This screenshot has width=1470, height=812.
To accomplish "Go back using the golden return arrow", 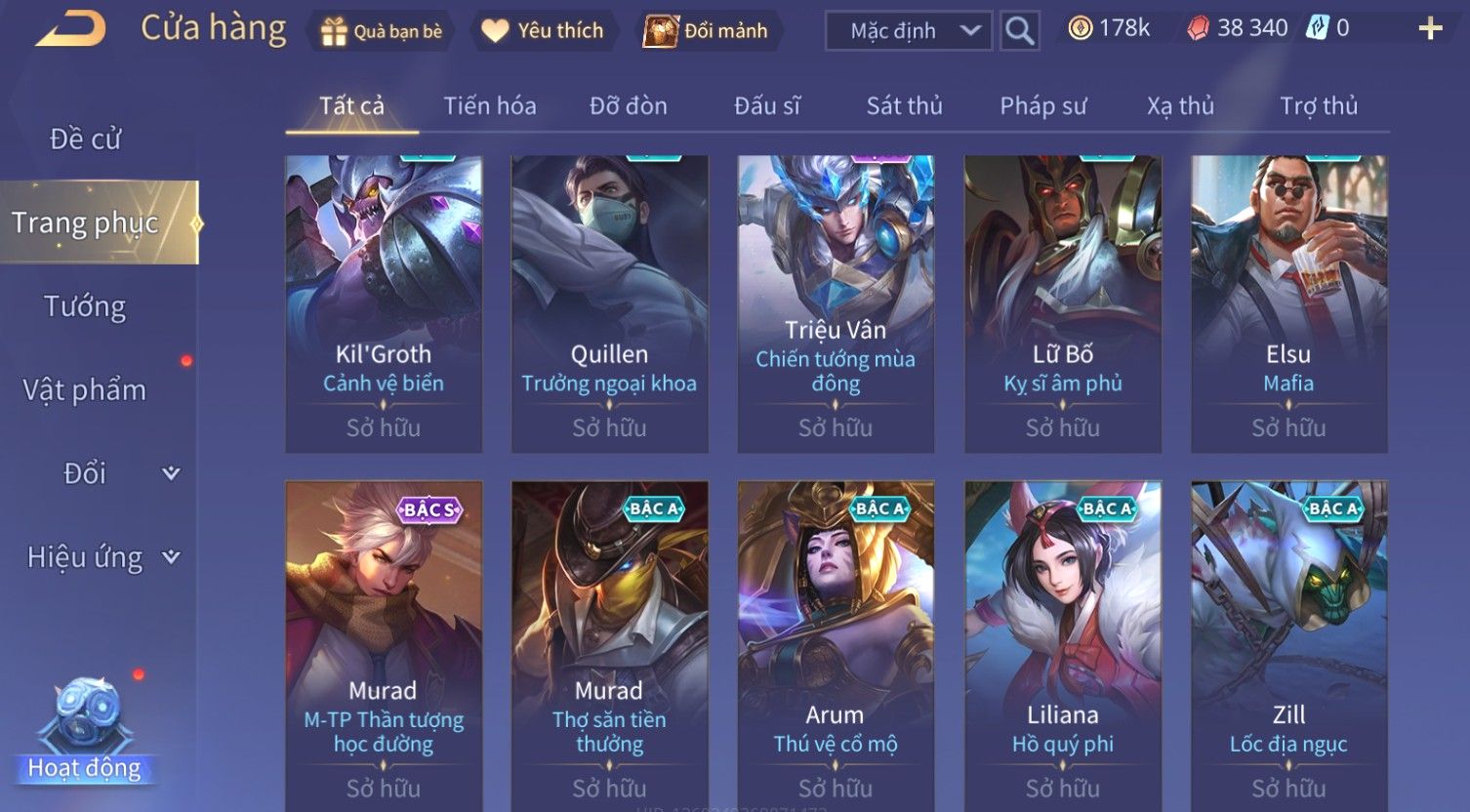I will tap(71, 29).
